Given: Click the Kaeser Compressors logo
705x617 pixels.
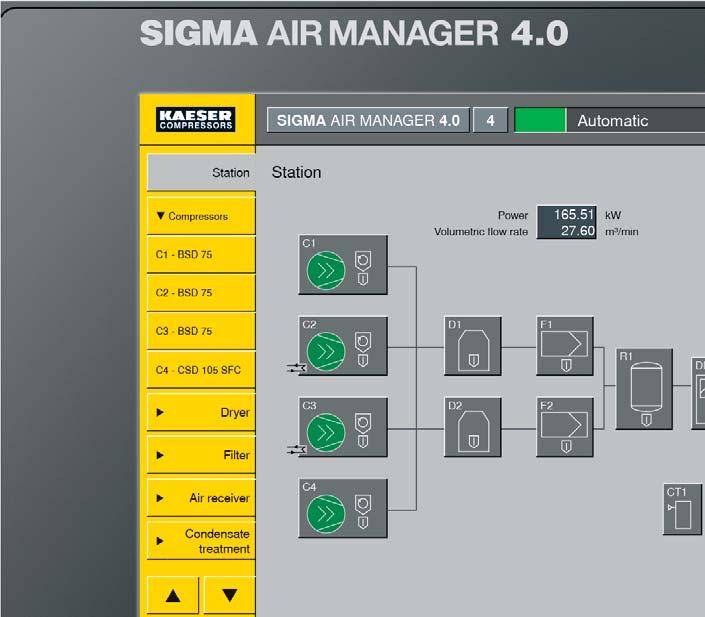Looking at the screenshot, I should click(x=196, y=119).
